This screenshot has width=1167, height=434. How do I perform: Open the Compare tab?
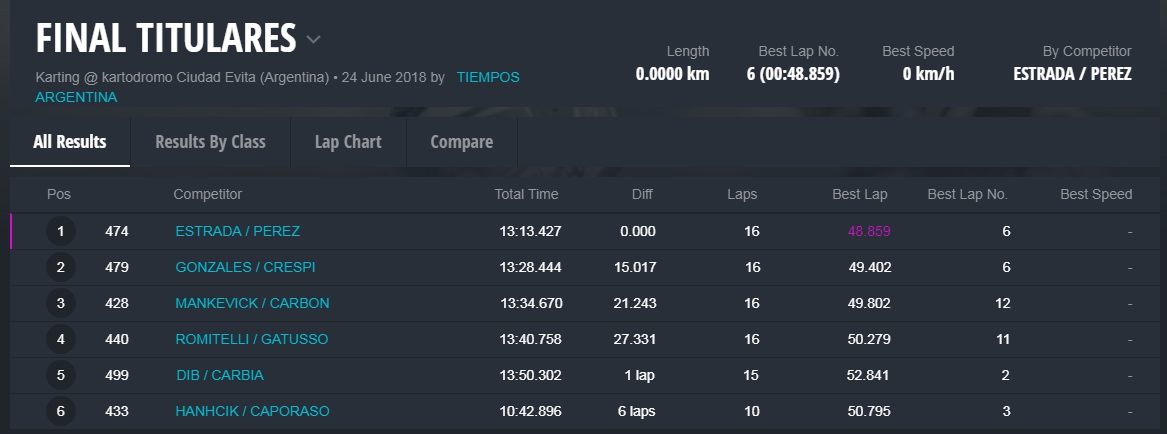click(x=461, y=142)
